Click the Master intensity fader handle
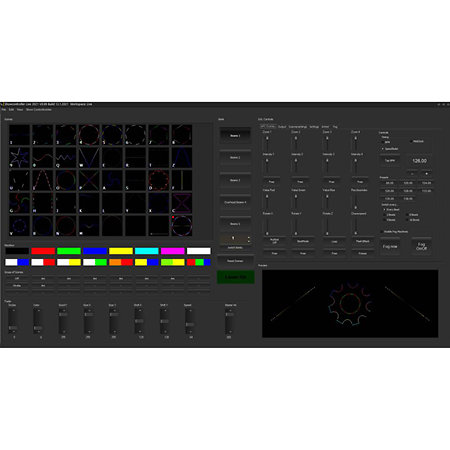Image resolution: width=450 pixels, height=450 pixels. click(229, 314)
